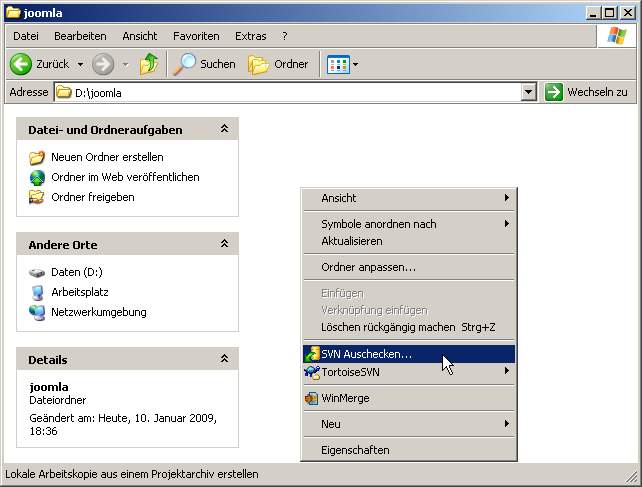Click the shared folder icon
This screenshot has height=487, width=642.
click(37, 197)
